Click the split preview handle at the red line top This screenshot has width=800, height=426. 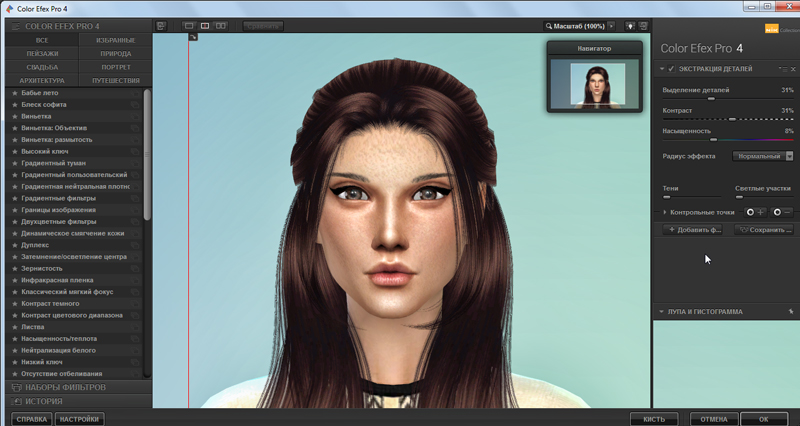[x=193, y=37]
